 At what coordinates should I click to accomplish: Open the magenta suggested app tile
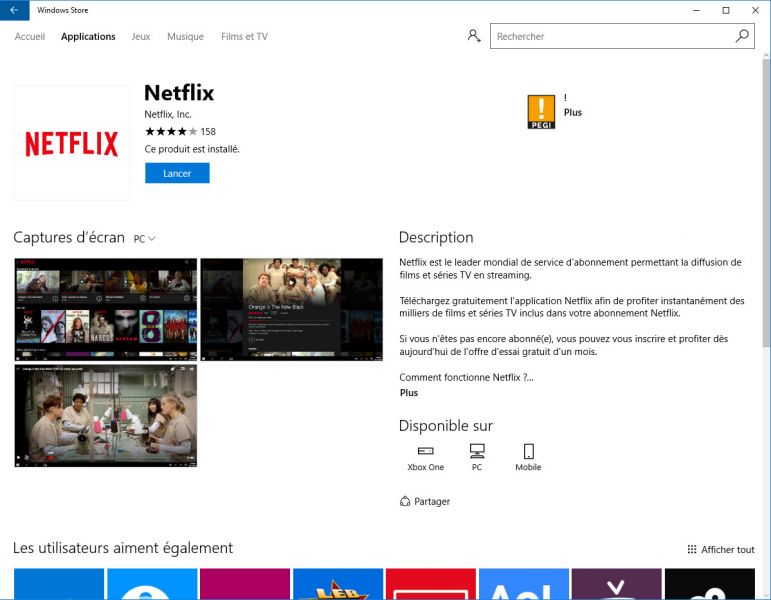tap(245, 584)
